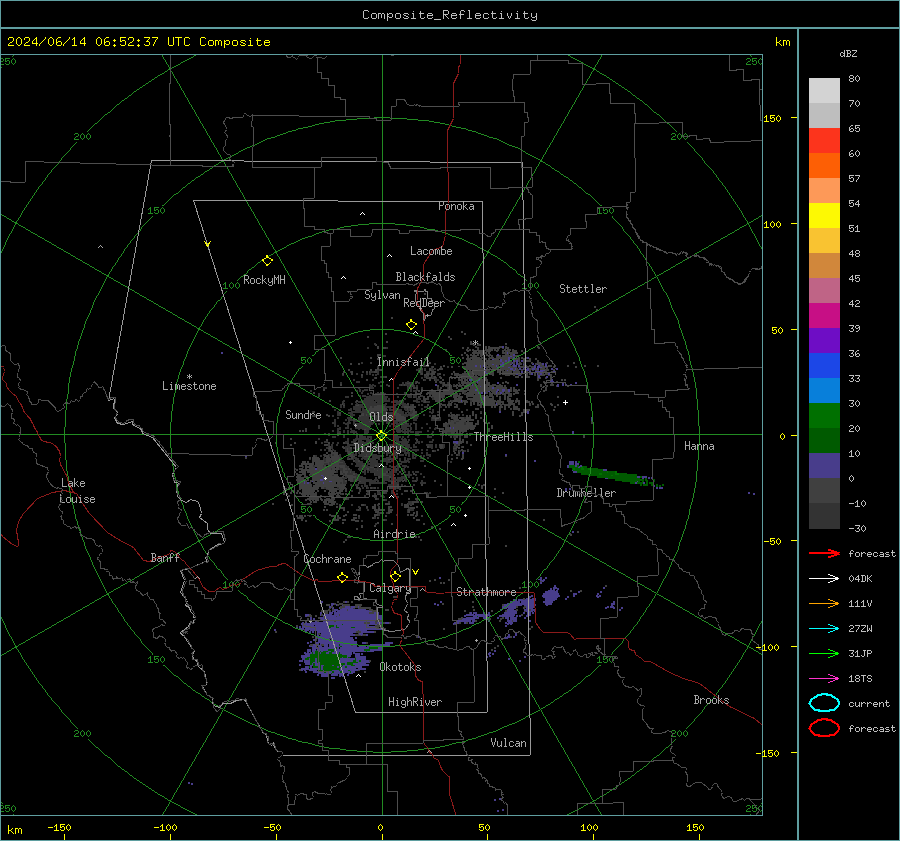900x841 pixels.
Task: Click the asterisk marker above Limestone
Action: tap(189, 377)
